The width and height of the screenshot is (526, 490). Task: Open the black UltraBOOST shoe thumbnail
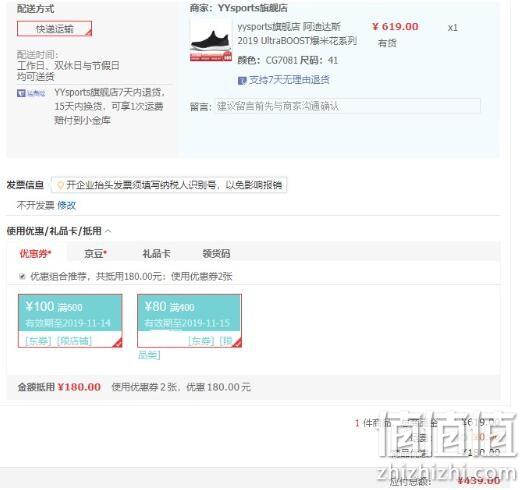coord(211,40)
